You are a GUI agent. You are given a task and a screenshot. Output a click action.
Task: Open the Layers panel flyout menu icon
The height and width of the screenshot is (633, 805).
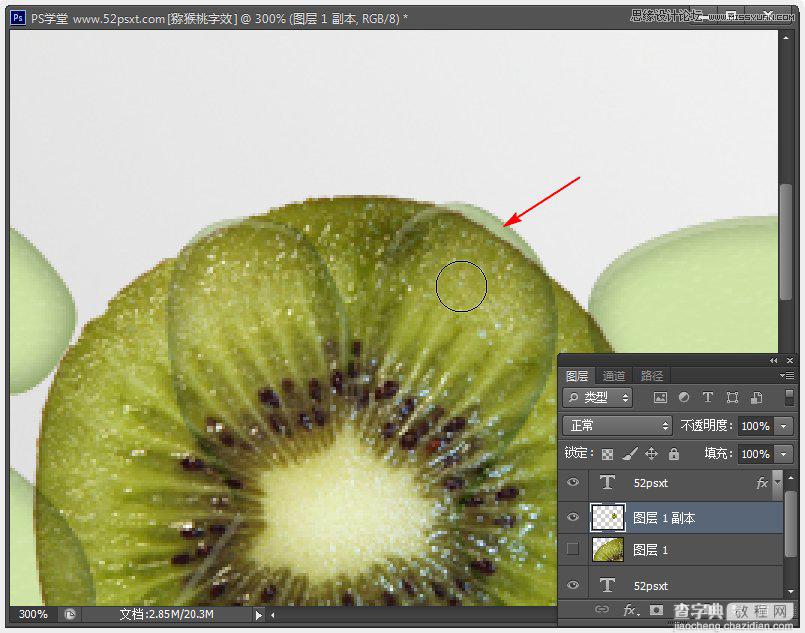pos(787,376)
